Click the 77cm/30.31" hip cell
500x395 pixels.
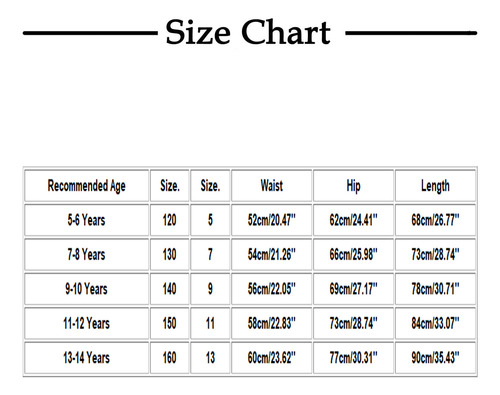pyautogui.click(x=353, y=358)
